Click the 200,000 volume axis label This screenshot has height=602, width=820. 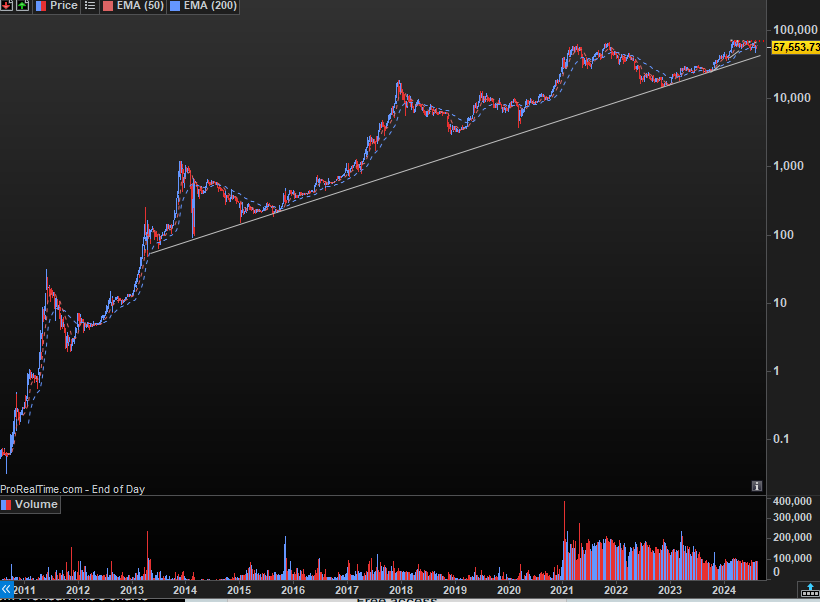[x=792, y=538]
